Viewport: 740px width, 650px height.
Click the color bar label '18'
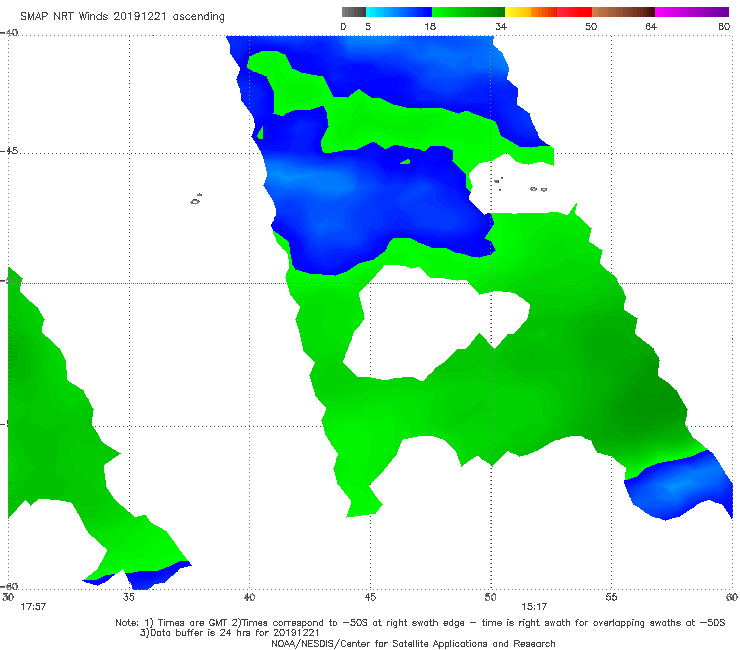[430, 27]
